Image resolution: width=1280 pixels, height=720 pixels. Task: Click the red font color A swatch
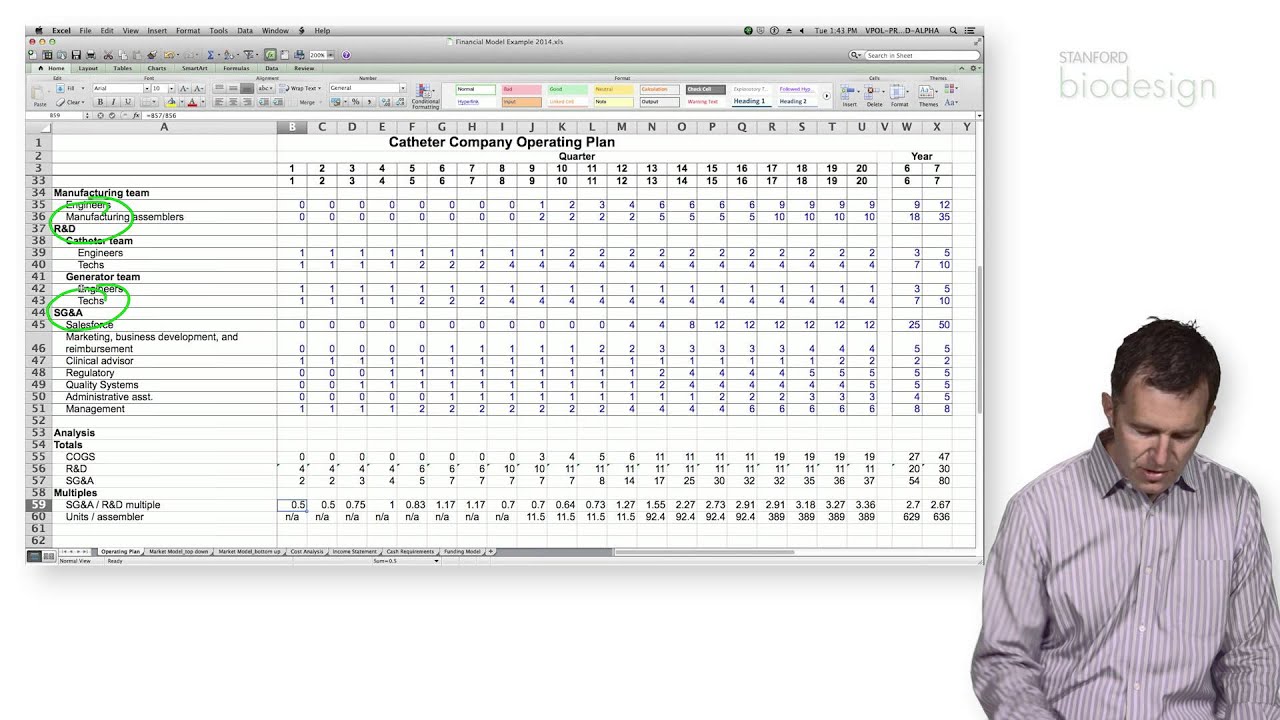click(192, 102)
